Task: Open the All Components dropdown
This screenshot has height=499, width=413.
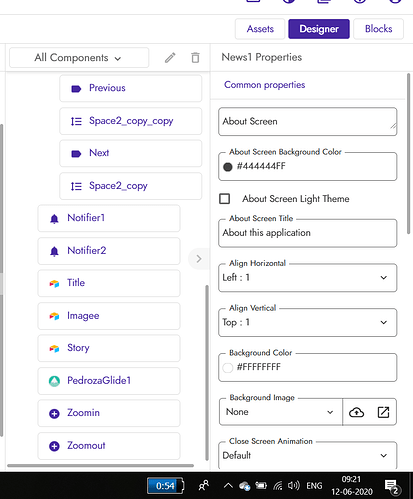Action: pyautogui.click(x=79, y=58)
